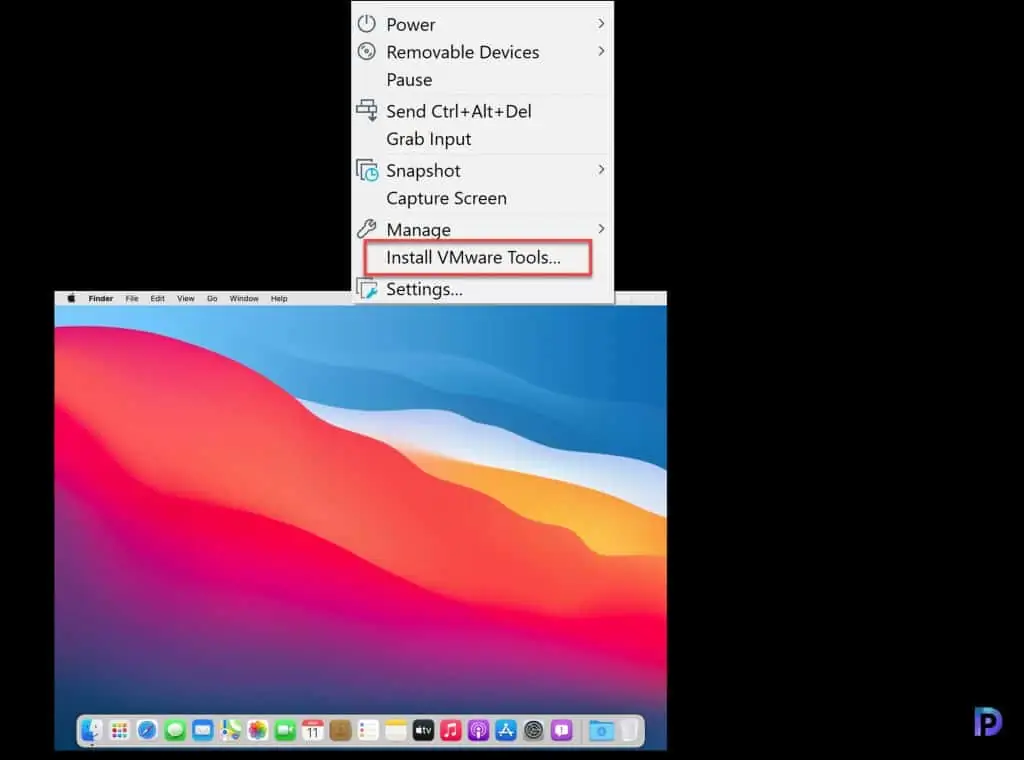Viewport: 1024px width, 760px height.
Task: Expand the Snapshot submenu arrow
Action: pyautogui.click(x=601, y=170)
